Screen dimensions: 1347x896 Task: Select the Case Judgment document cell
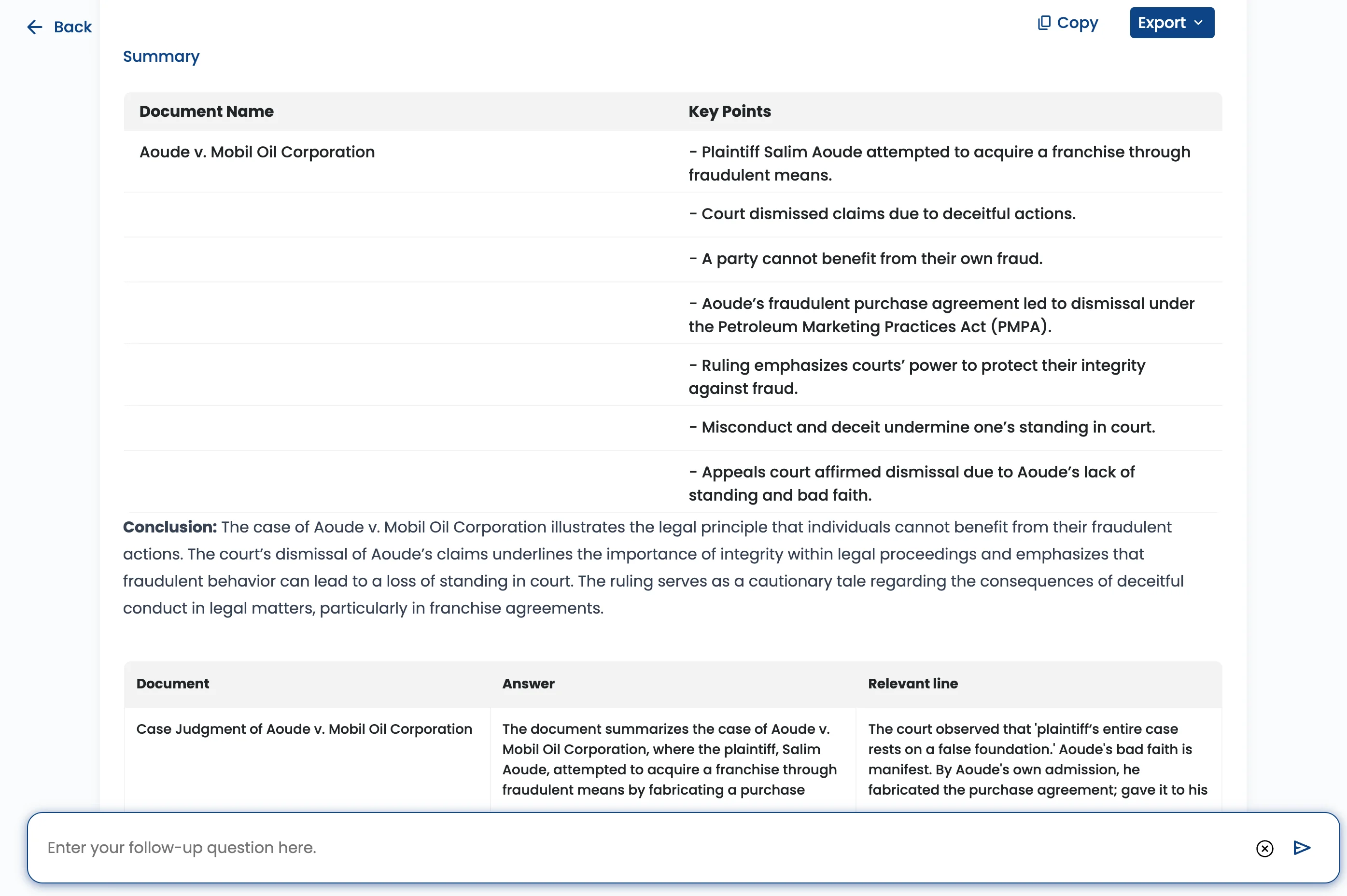pos(304,729)
